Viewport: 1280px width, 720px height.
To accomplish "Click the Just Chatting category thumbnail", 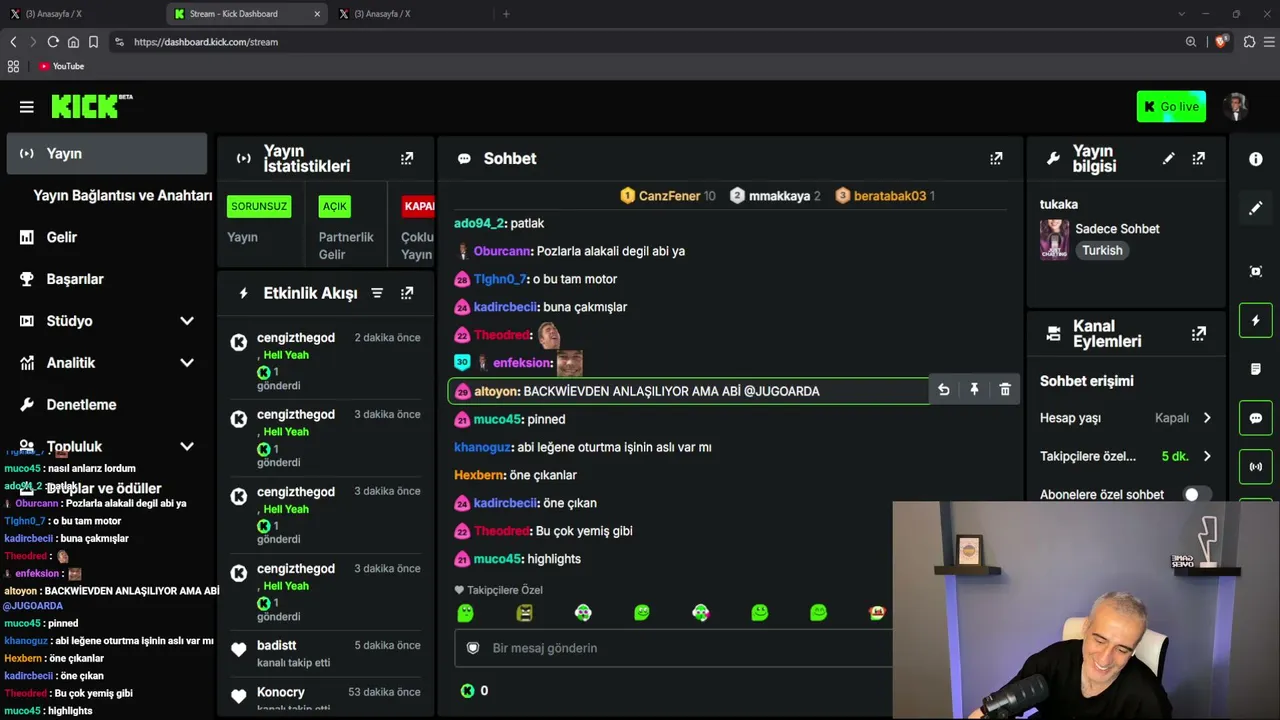I will pos(1054,240).
